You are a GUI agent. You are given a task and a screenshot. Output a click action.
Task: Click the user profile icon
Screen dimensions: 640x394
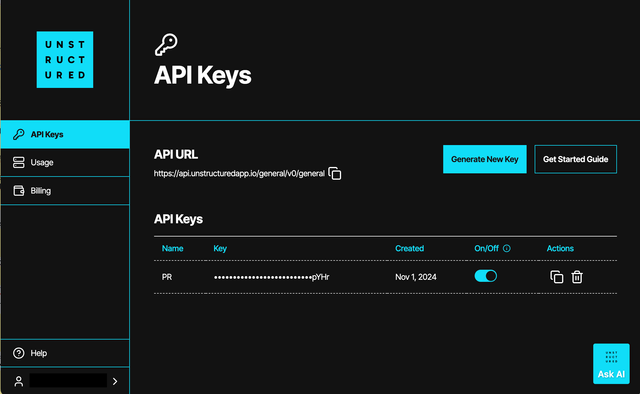[x=18, y=381]
